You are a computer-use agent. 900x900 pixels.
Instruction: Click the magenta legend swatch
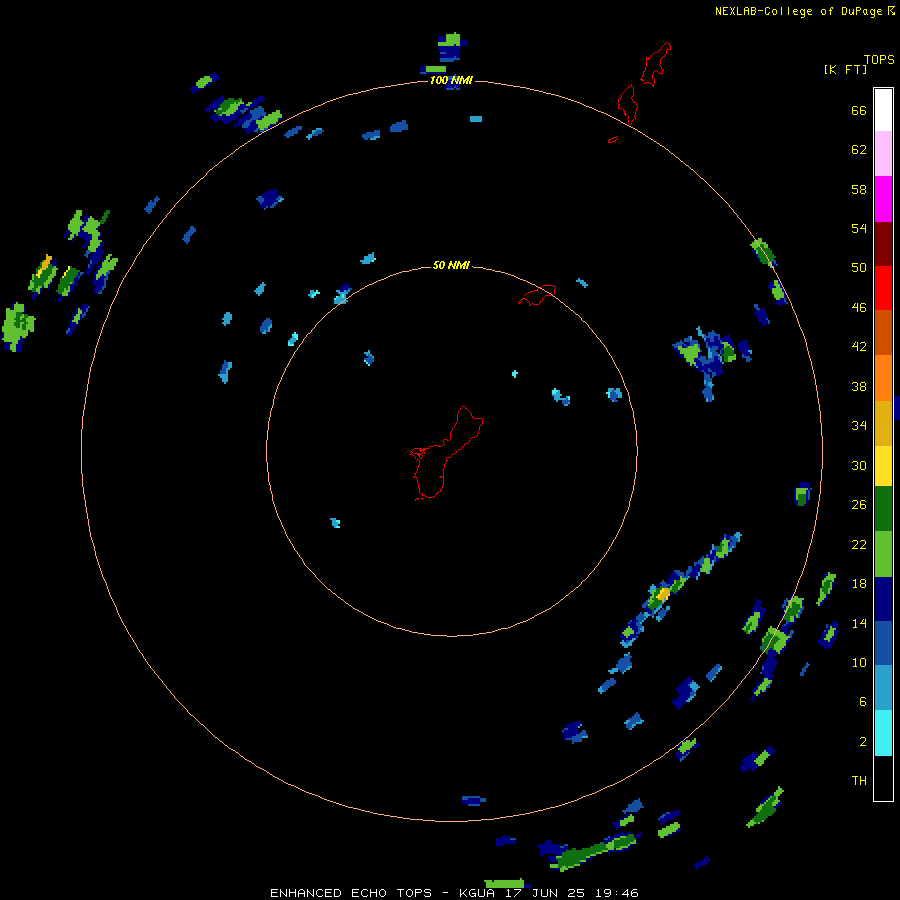pyautogui.click(x=883, y=199)
